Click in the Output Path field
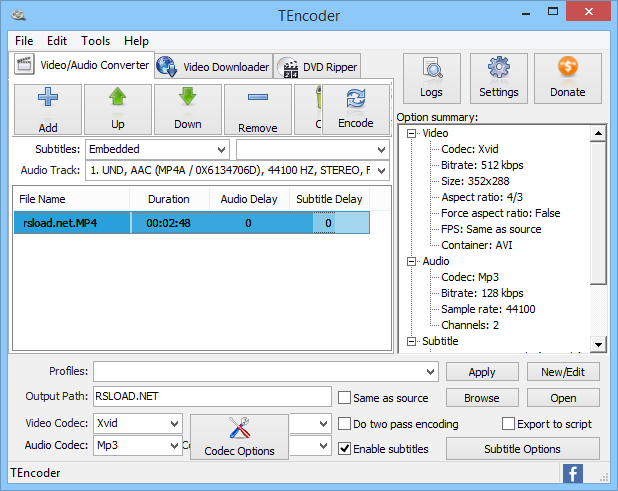 point(212,396)
